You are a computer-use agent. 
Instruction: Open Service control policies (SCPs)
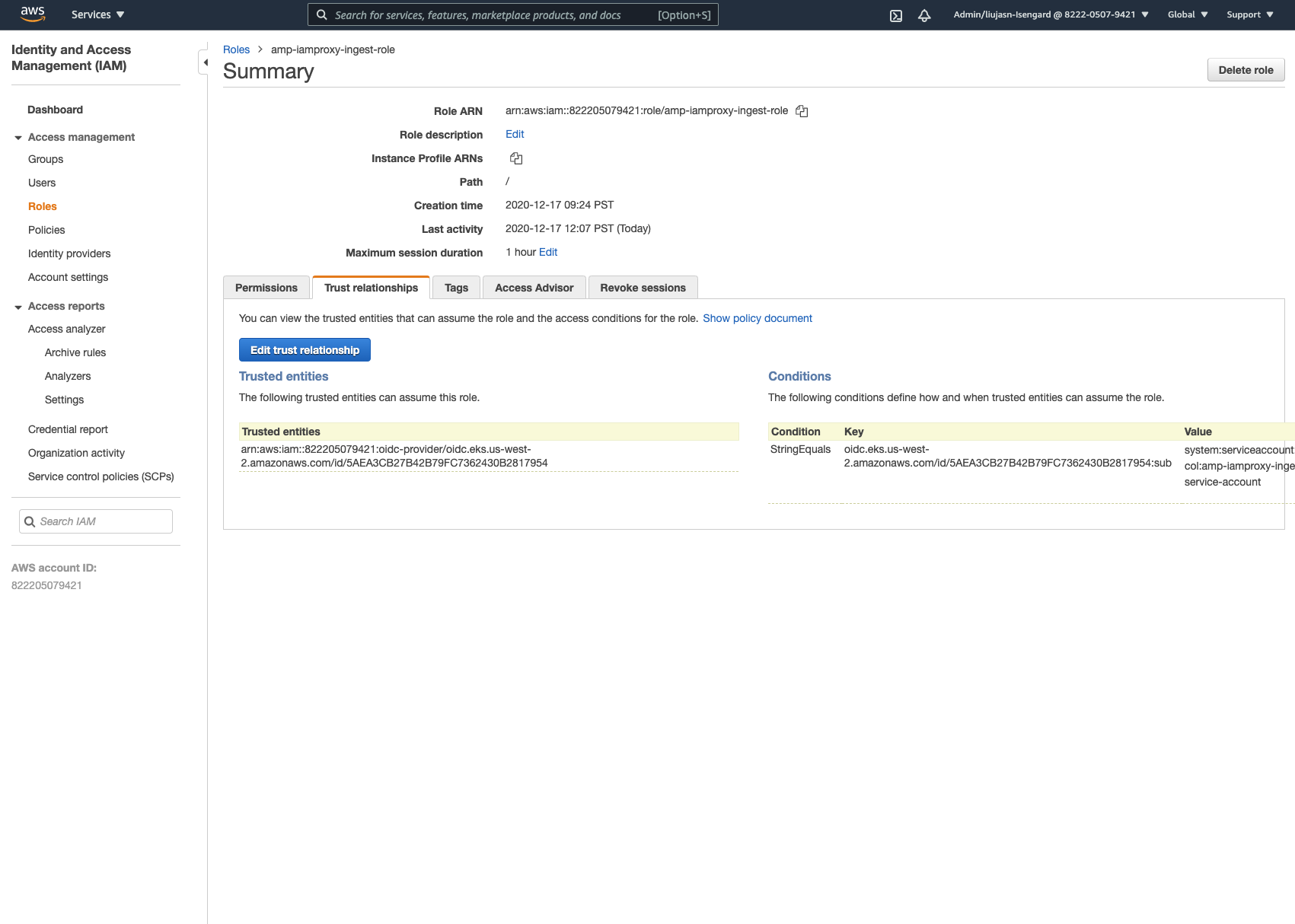click(x=101, y=476)
